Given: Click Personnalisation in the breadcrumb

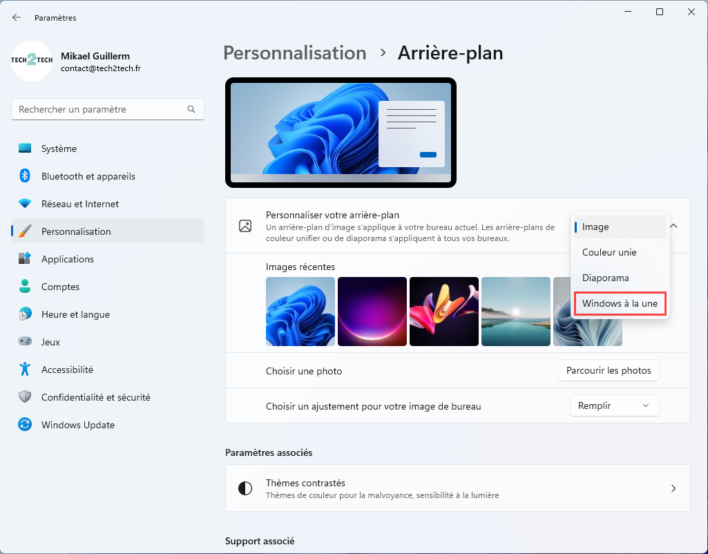Looking at the screenshot, I should point(294,53).
